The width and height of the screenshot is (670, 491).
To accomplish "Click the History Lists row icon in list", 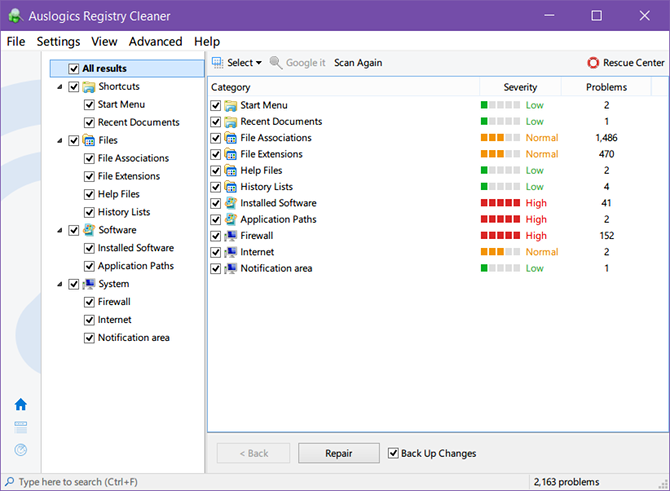I will click(231, 187).
